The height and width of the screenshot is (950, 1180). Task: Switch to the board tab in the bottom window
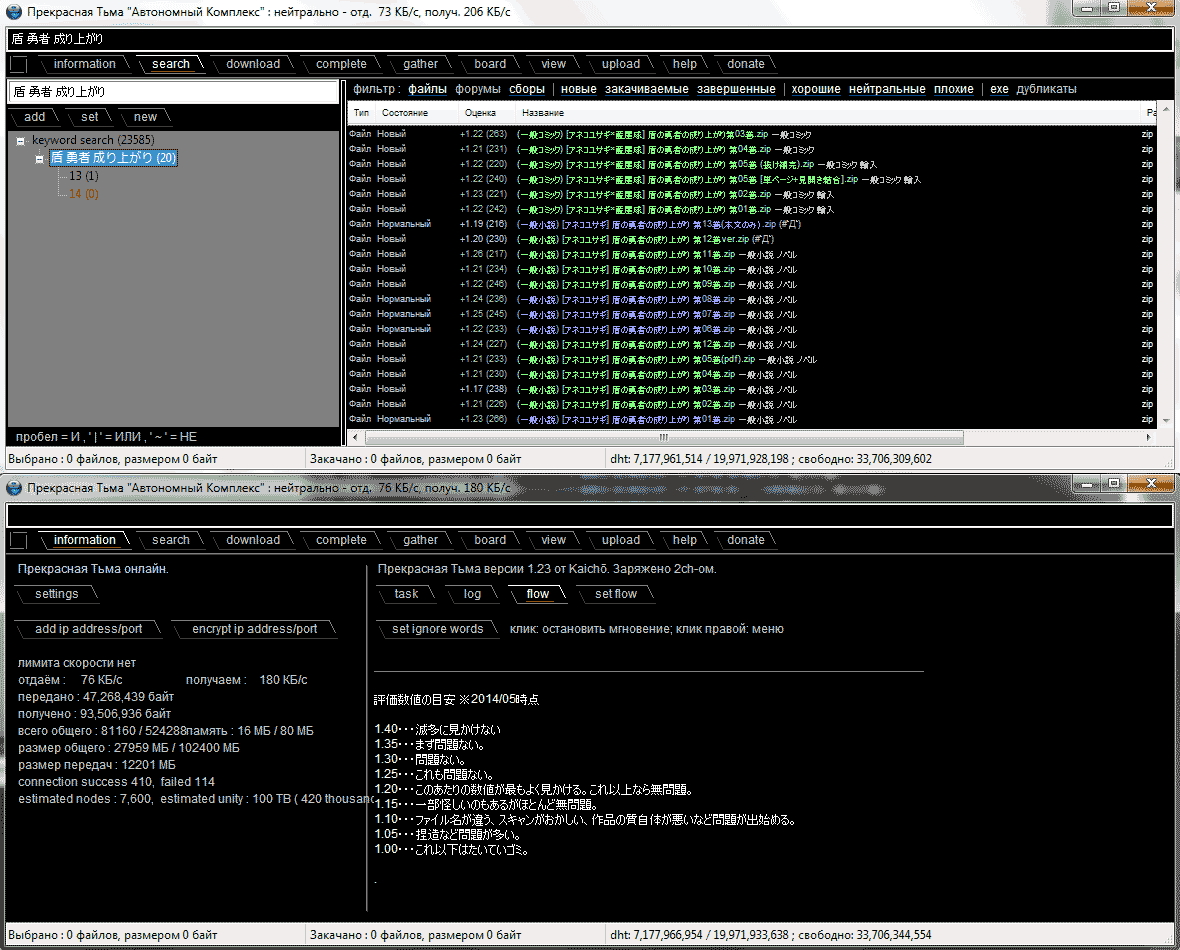click(490, 540)
